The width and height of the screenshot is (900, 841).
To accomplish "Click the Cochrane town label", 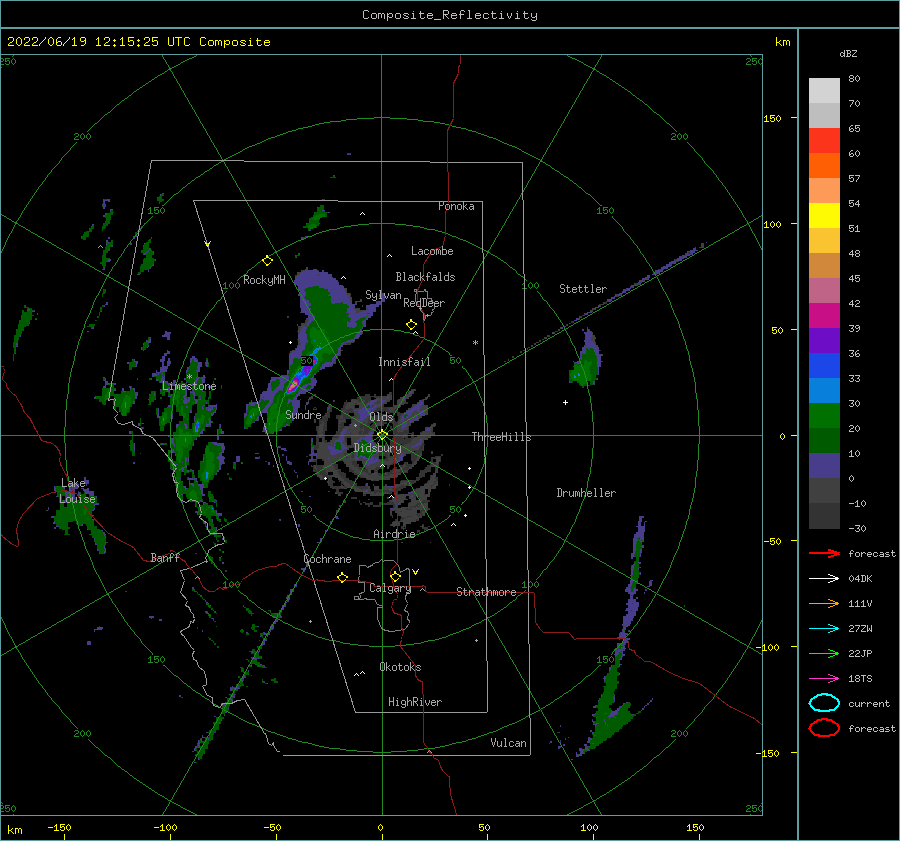I will (327, 559).
